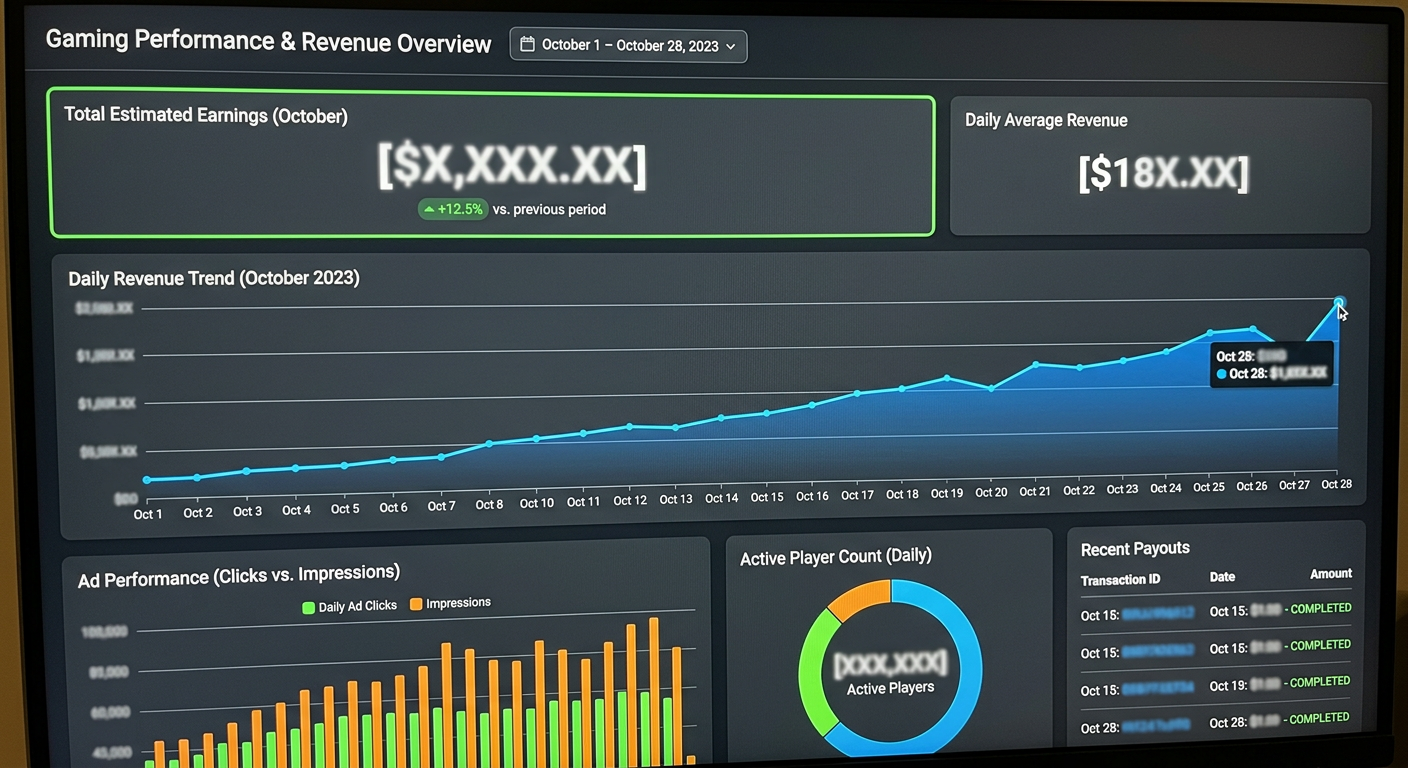The width and height of the screenshot is (1408, 768).
Task: Click the Ad Performance (Clicks vs. Impressions) title
Action: click(239, 575)
